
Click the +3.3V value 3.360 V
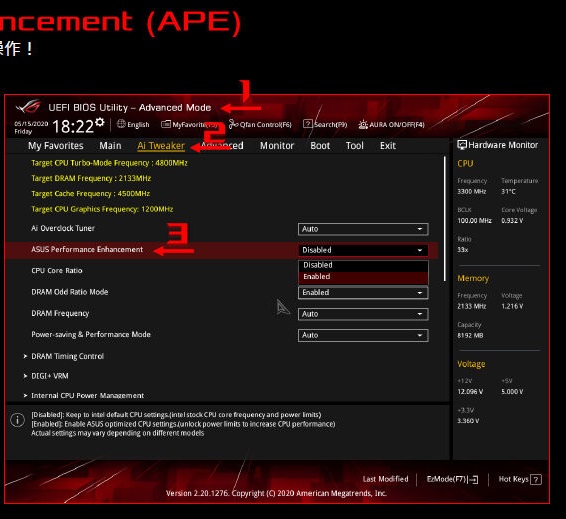[468, 421]
